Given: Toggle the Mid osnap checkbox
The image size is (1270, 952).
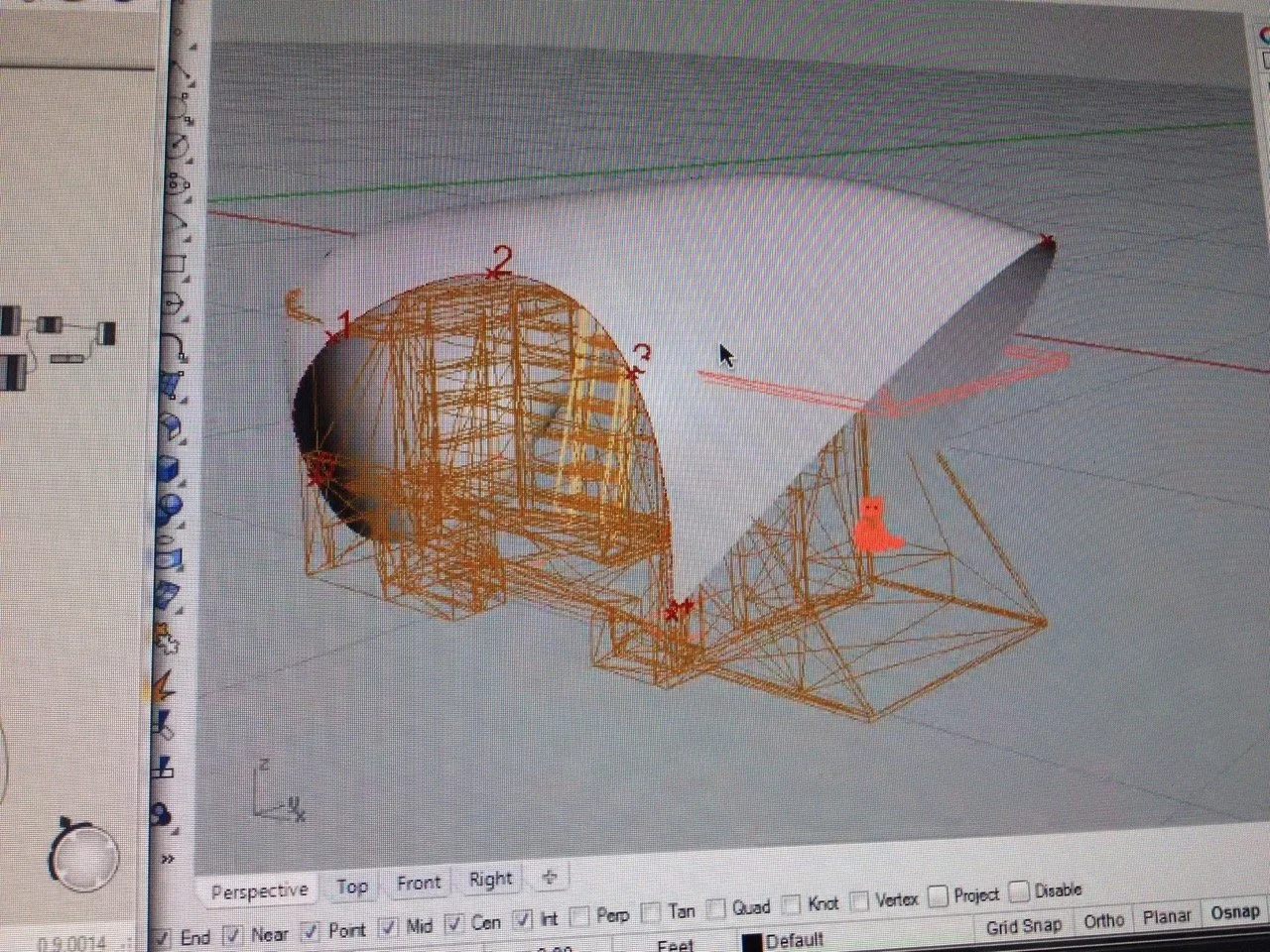Looking at the screenshot, I should pos(389,927).
